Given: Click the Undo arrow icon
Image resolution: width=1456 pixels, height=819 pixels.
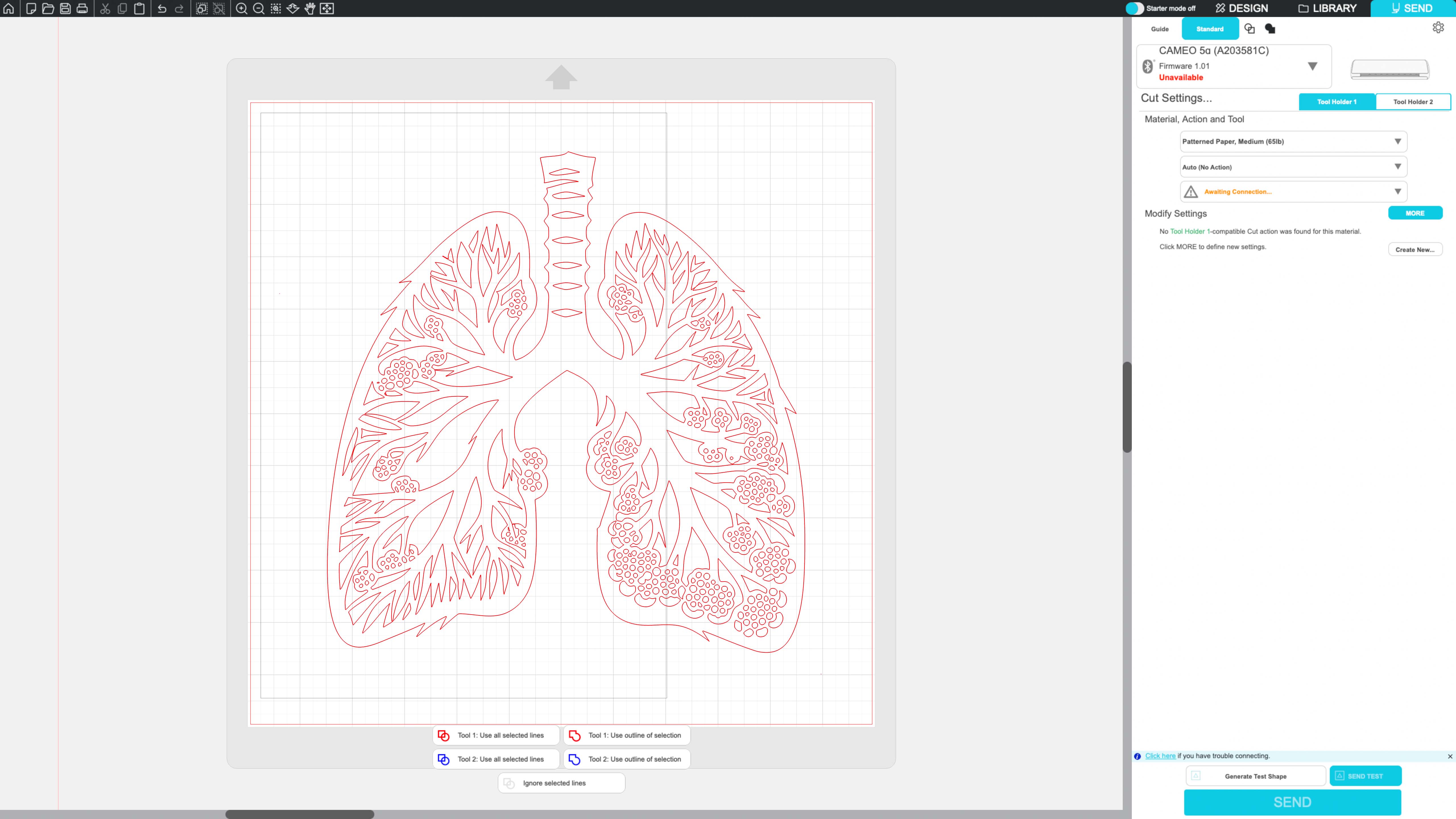Looking at the screenshot, I should click(x=162, y=9).
